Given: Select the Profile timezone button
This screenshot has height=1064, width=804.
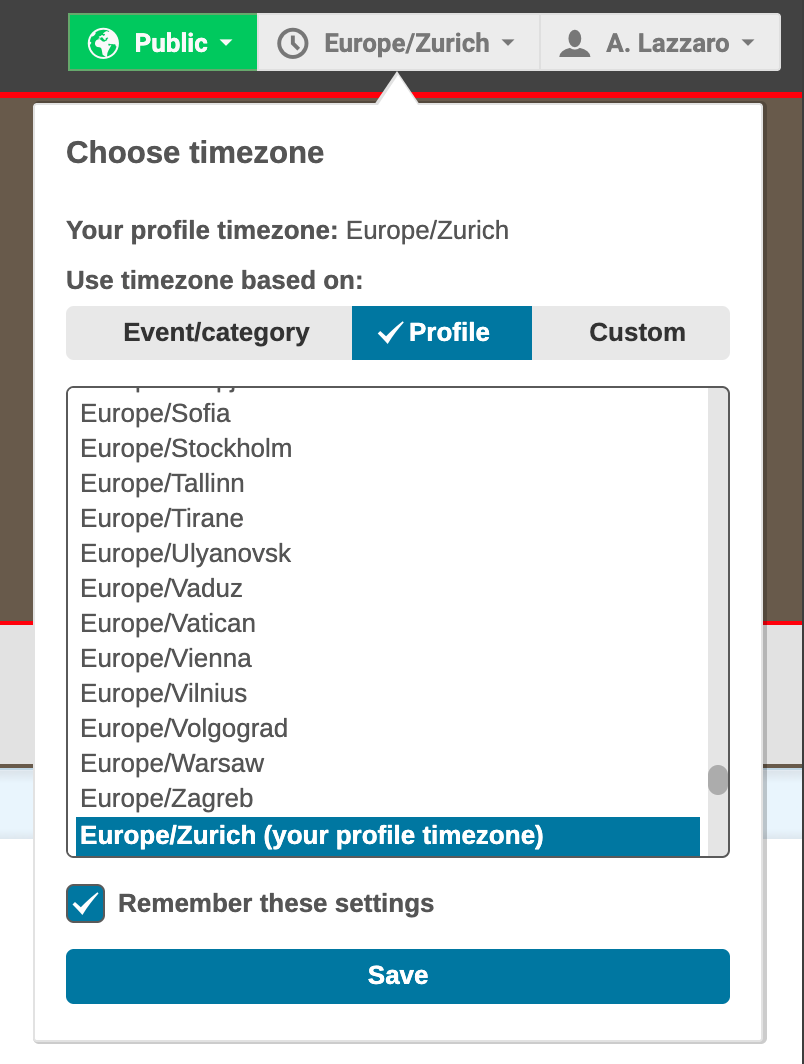Looking at the screenshot, I should coord(442,333).
